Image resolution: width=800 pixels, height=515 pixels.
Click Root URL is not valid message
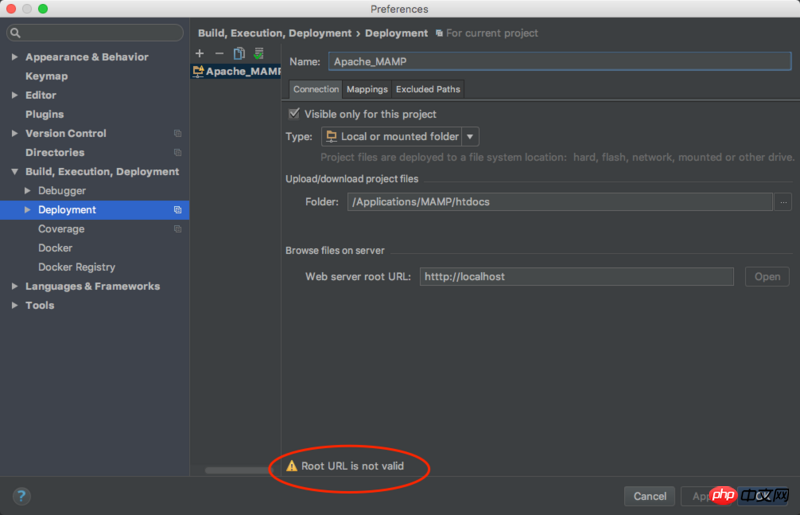pos(352,466)
